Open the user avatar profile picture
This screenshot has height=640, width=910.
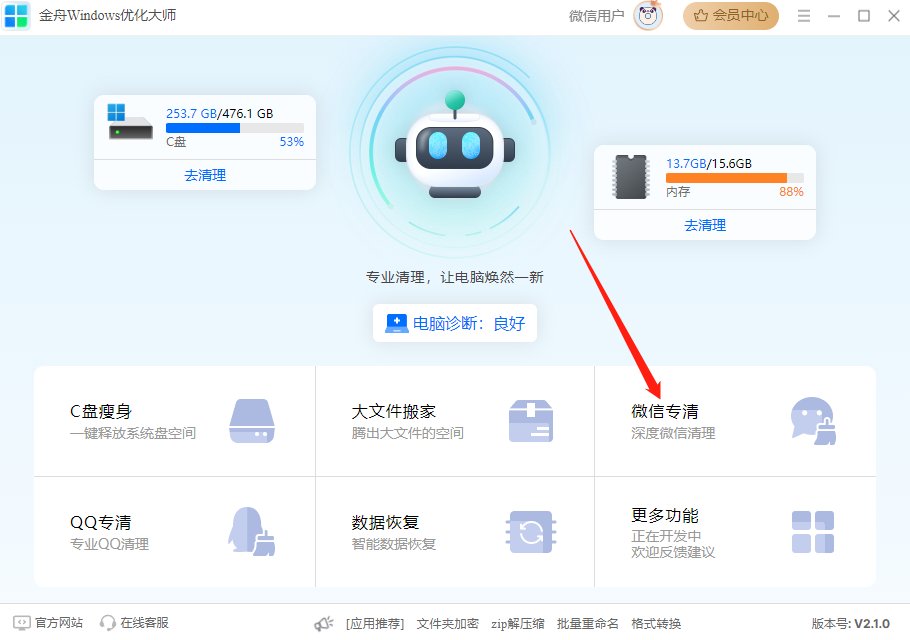(648, 16)
